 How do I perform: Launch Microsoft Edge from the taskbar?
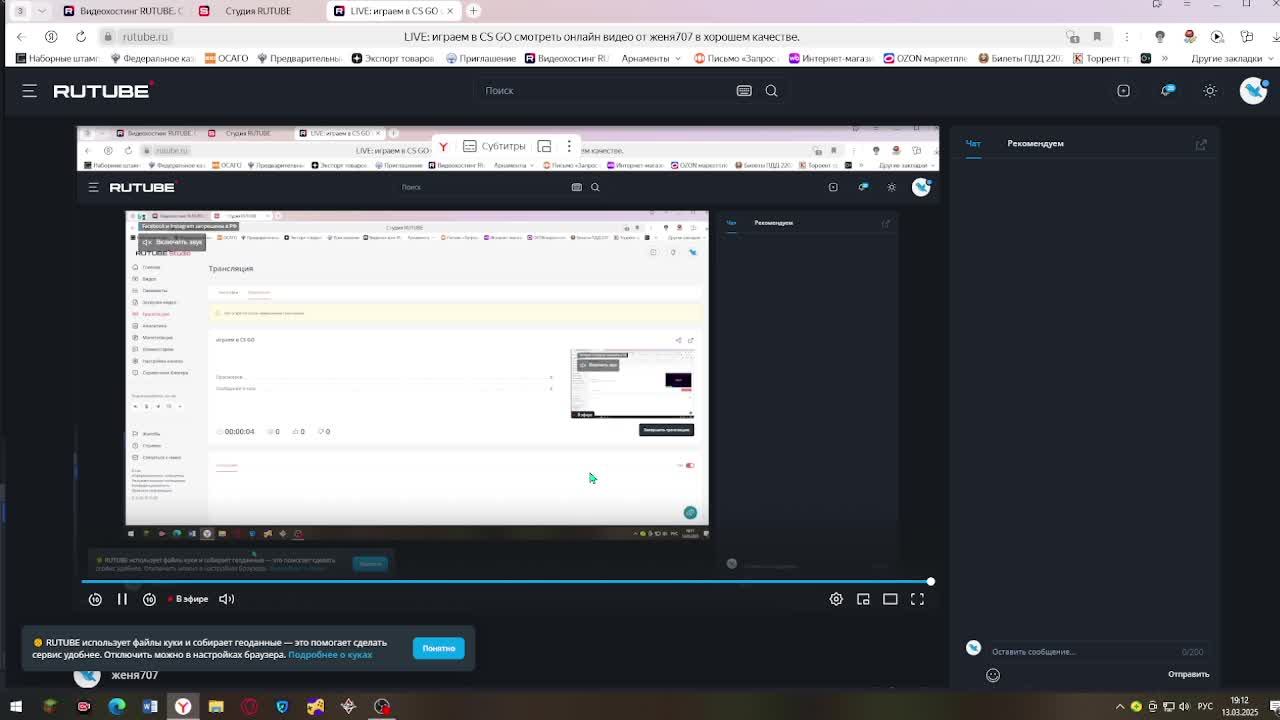(x=117, y=707)
